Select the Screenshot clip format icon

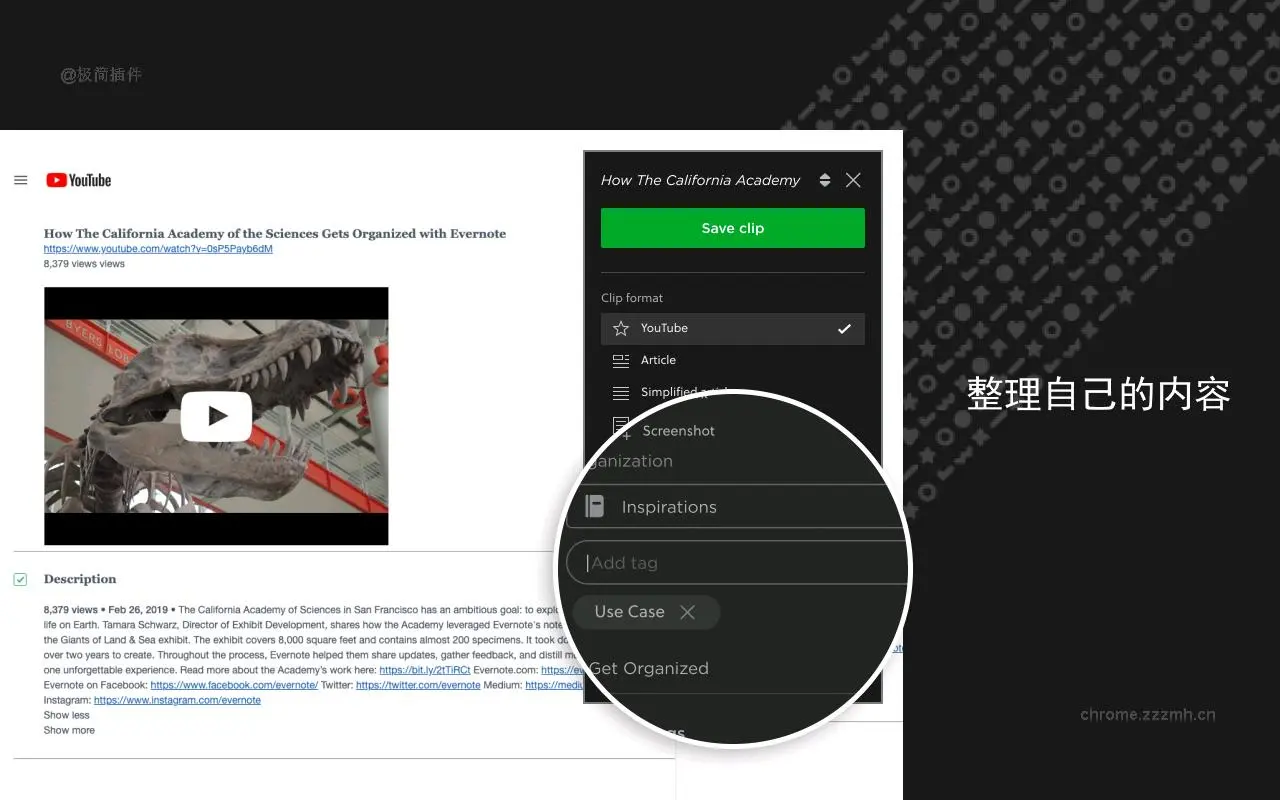[620, 429]
